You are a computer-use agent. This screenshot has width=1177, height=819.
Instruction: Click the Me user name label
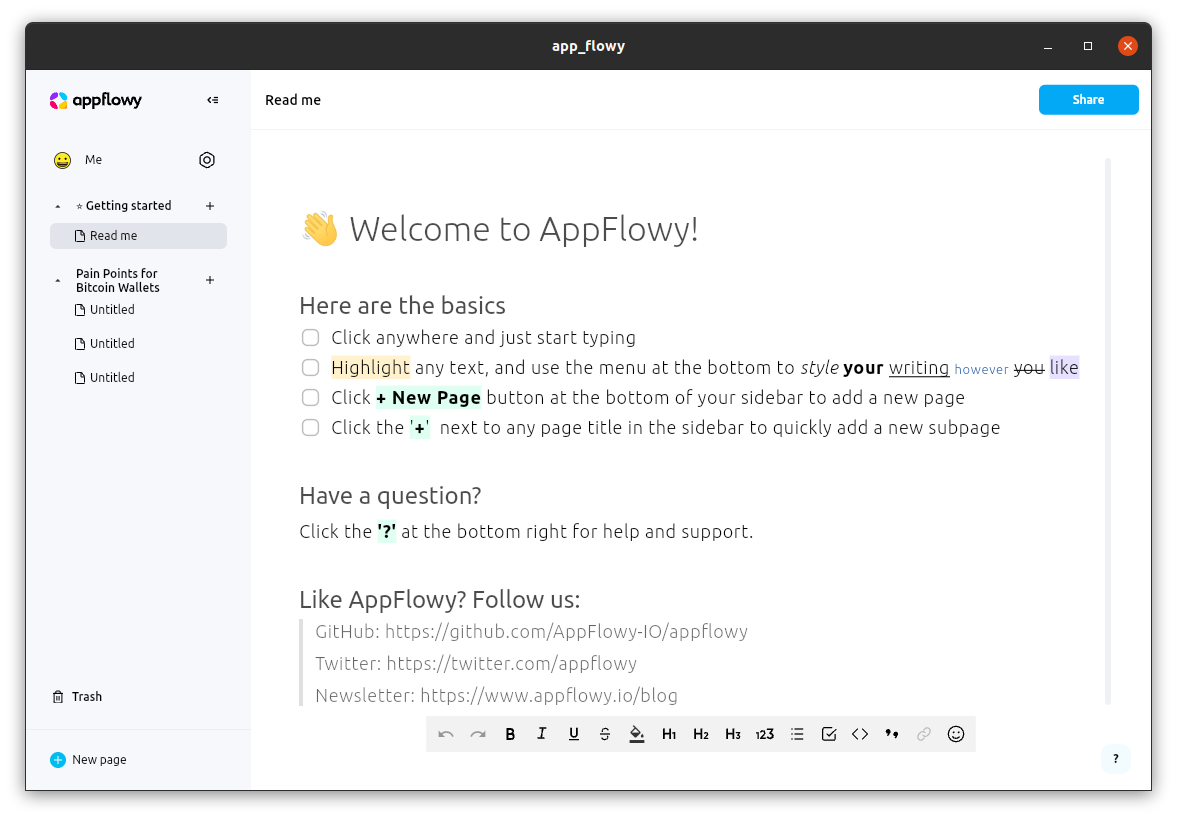(x=93, y=160)
